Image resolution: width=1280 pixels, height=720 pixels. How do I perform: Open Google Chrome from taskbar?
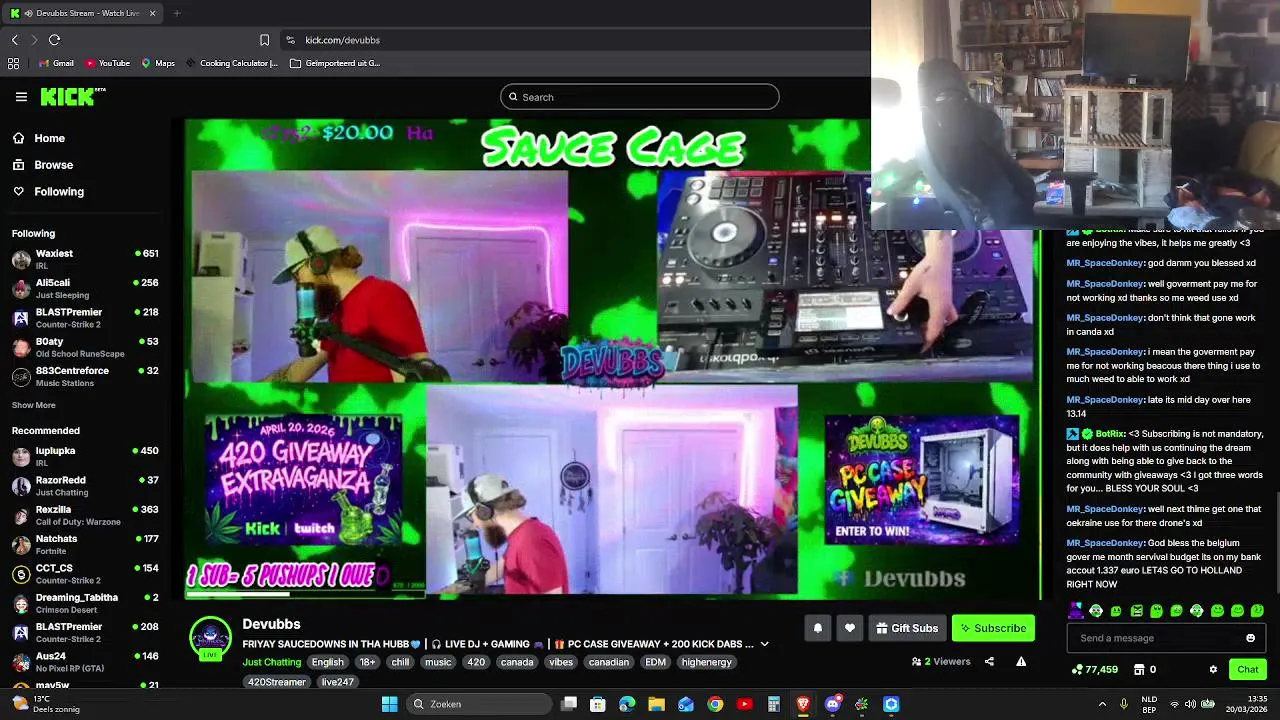tap(715, 704)
